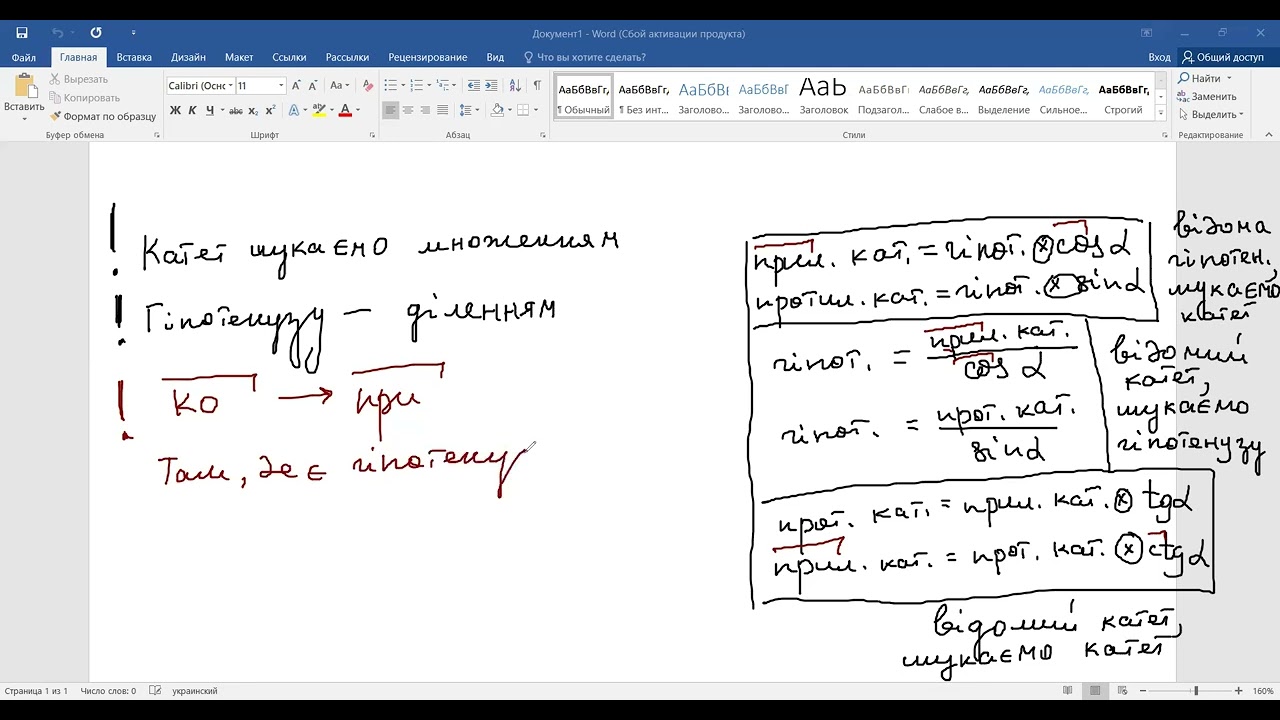The height and width of the screenshot is (720, 1280).
Task: Expand the styles gallery more arrow
Action: pos(1162,112)
